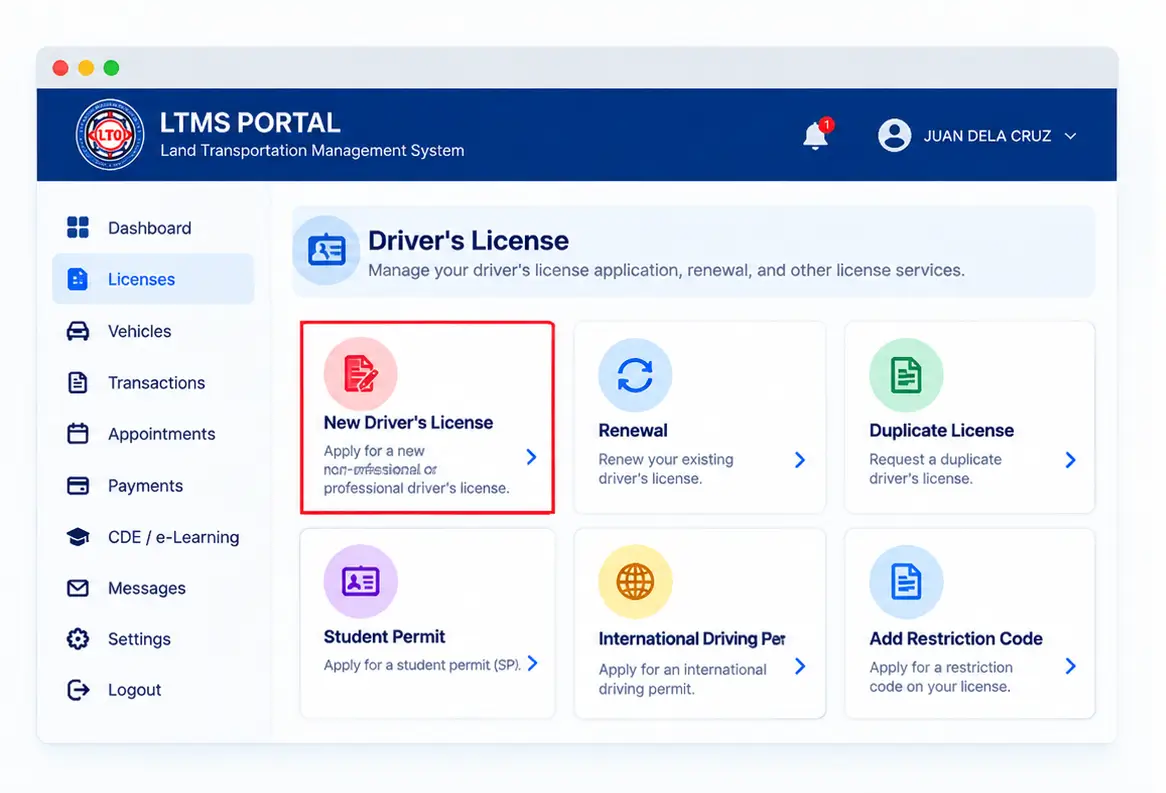
Task: Click the red close window button
Action: [61, 68]
